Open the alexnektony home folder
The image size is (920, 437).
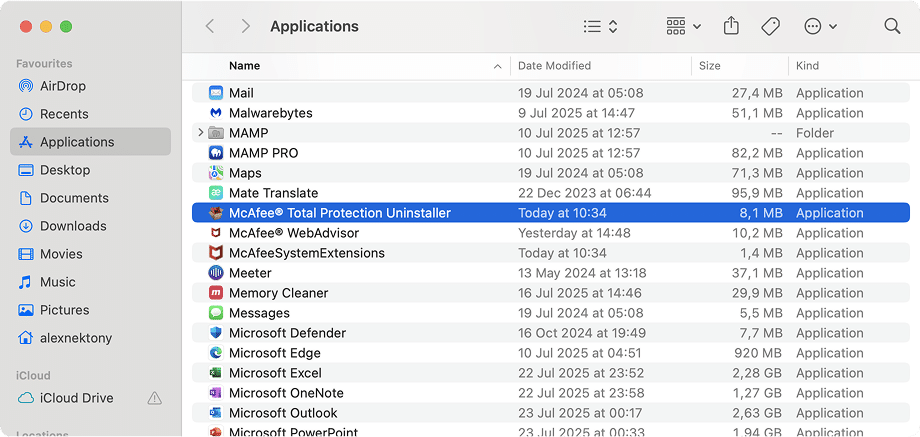pos(90,338)
